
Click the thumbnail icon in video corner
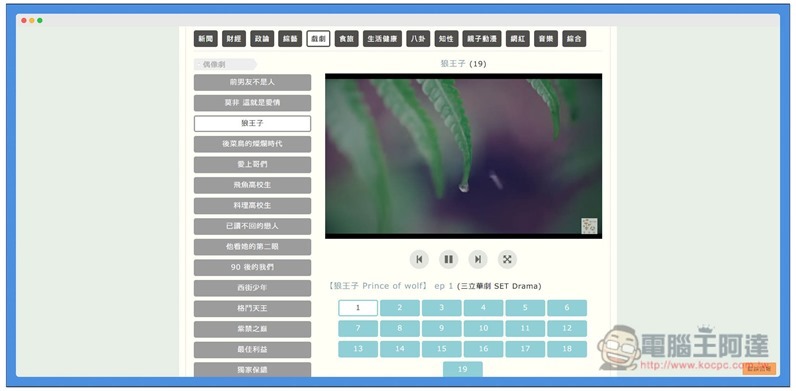coord(589,225)
